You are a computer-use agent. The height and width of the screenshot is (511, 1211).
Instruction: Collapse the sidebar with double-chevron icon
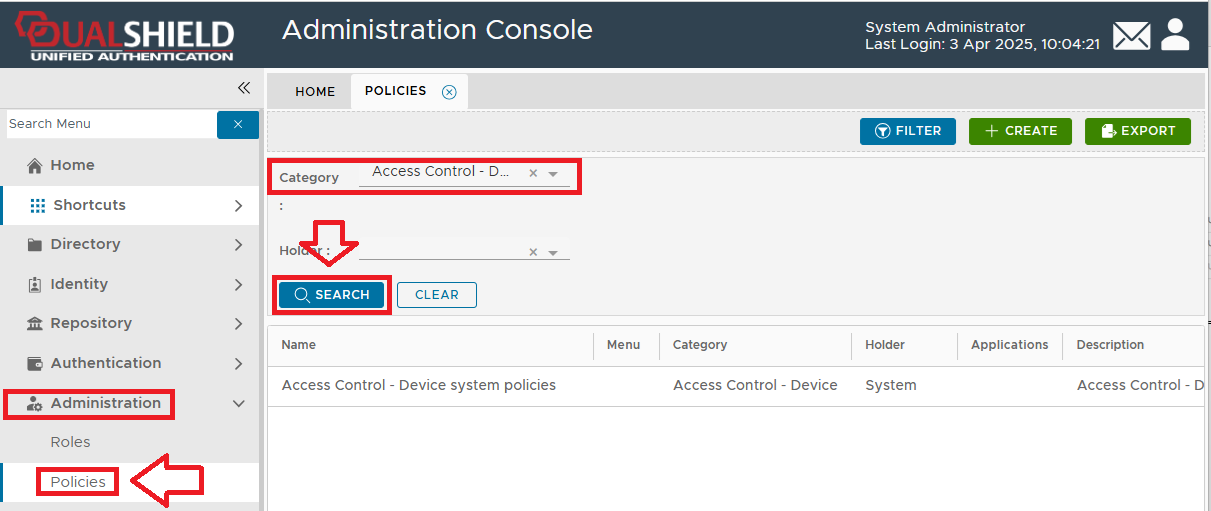[243, 88]
